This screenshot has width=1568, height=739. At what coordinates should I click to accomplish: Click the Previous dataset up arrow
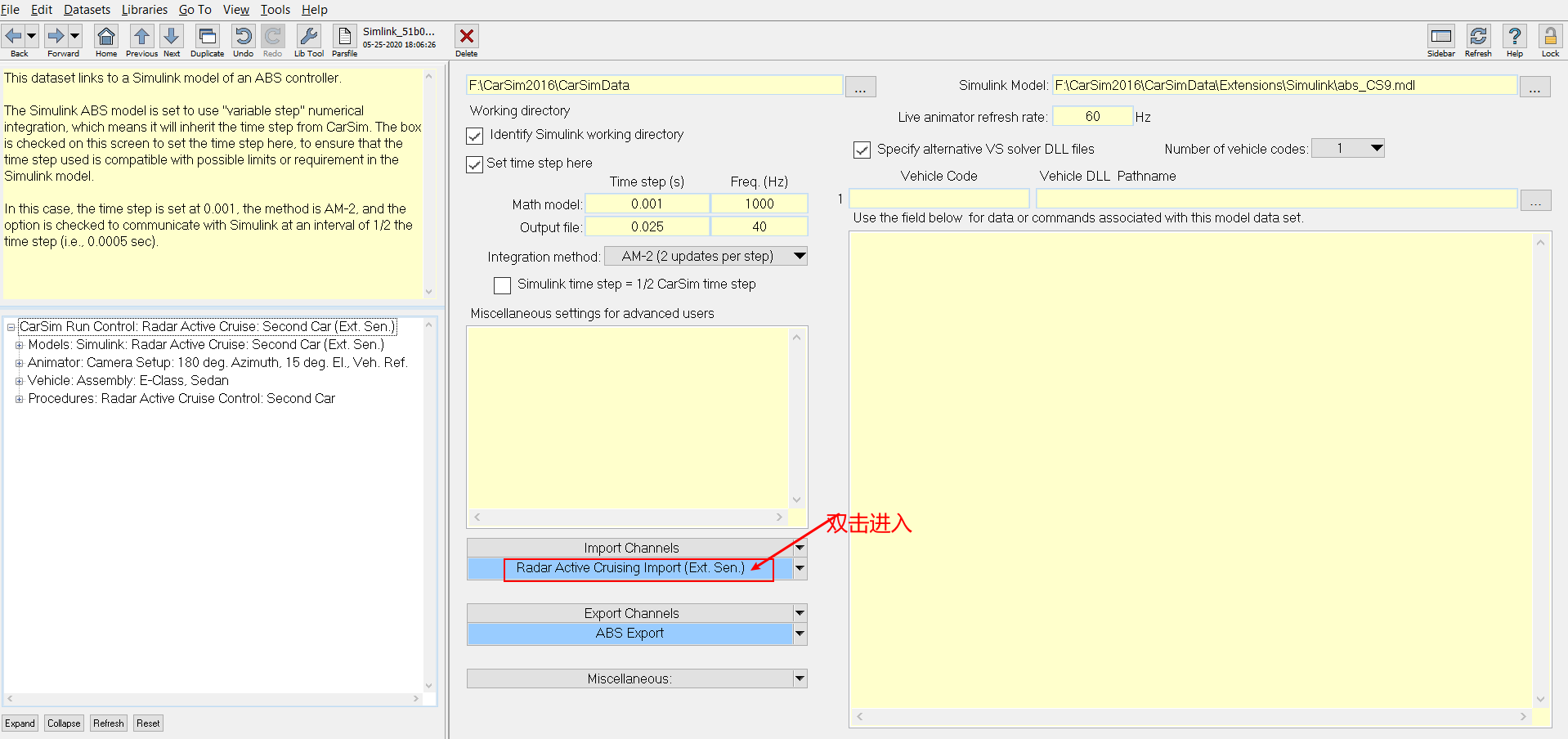[141, 36]
